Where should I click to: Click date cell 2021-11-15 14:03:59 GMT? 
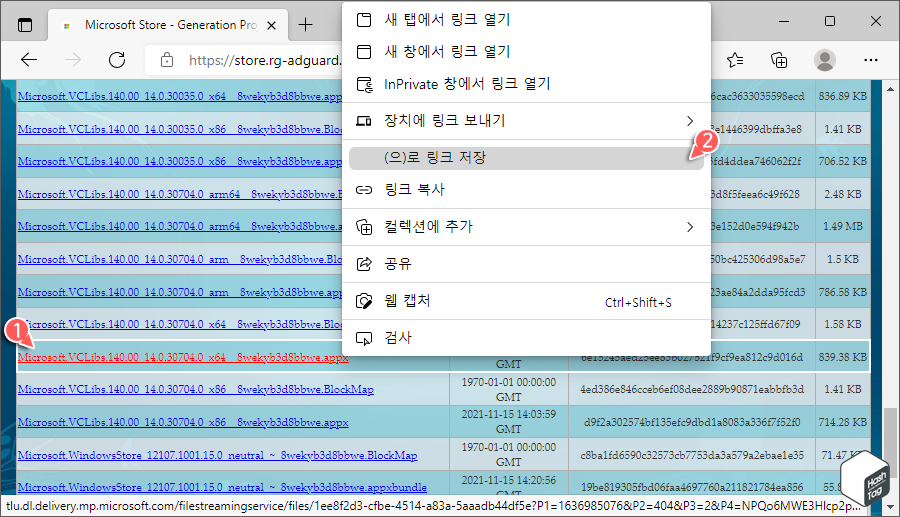point(509,421)
